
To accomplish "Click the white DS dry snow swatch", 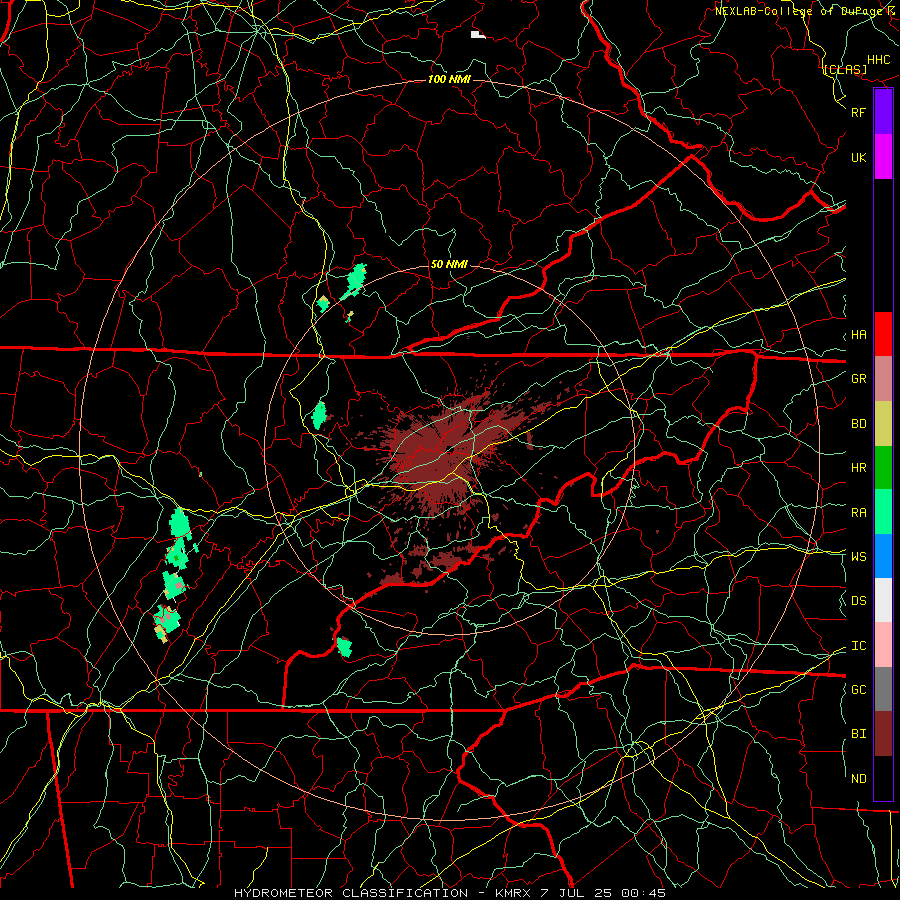I will [883, 600].
